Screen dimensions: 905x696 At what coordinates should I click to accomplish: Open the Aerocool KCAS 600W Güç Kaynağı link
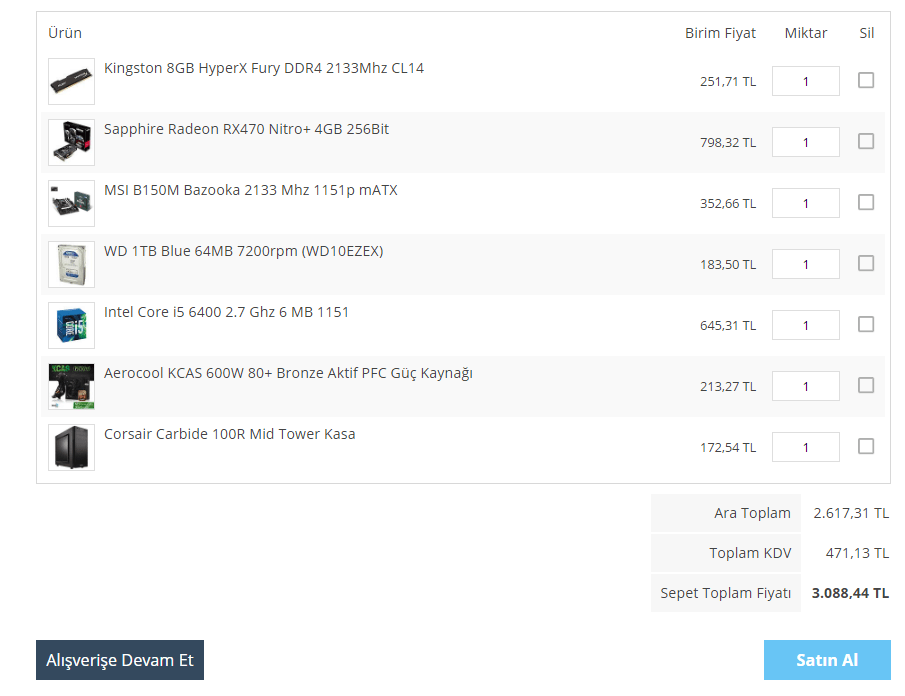pyautogui.click(x=288, y=373)
